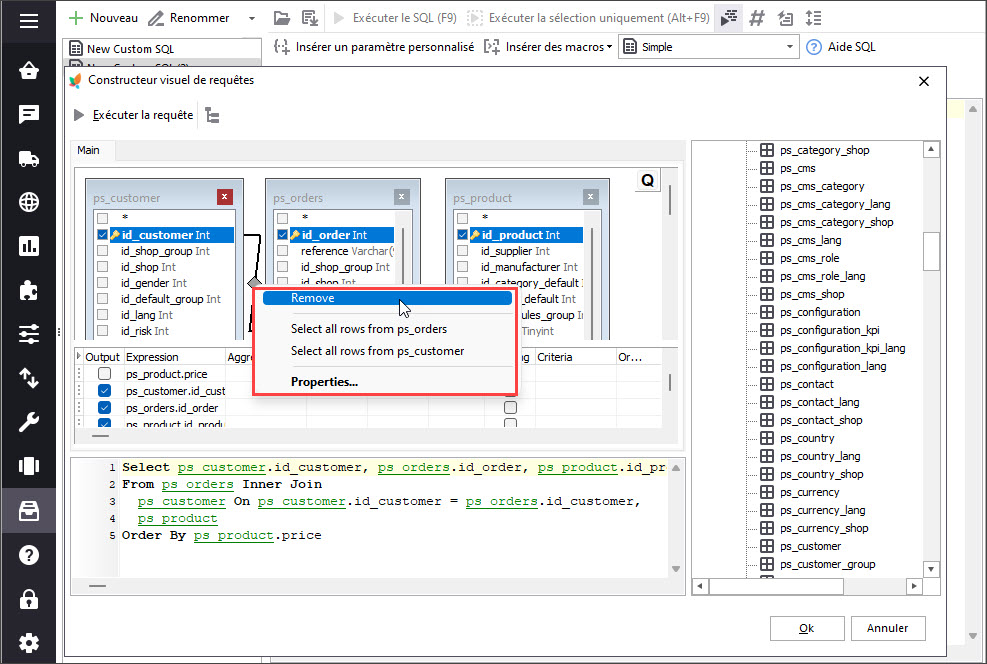Disable output for ps_customer.id_cust row

click(104, 391)
